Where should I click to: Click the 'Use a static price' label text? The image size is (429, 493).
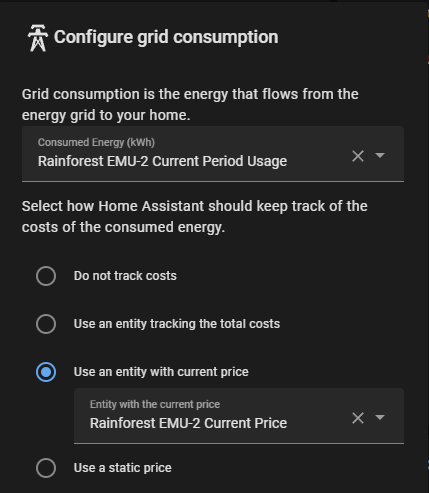[x=123, y=468]
